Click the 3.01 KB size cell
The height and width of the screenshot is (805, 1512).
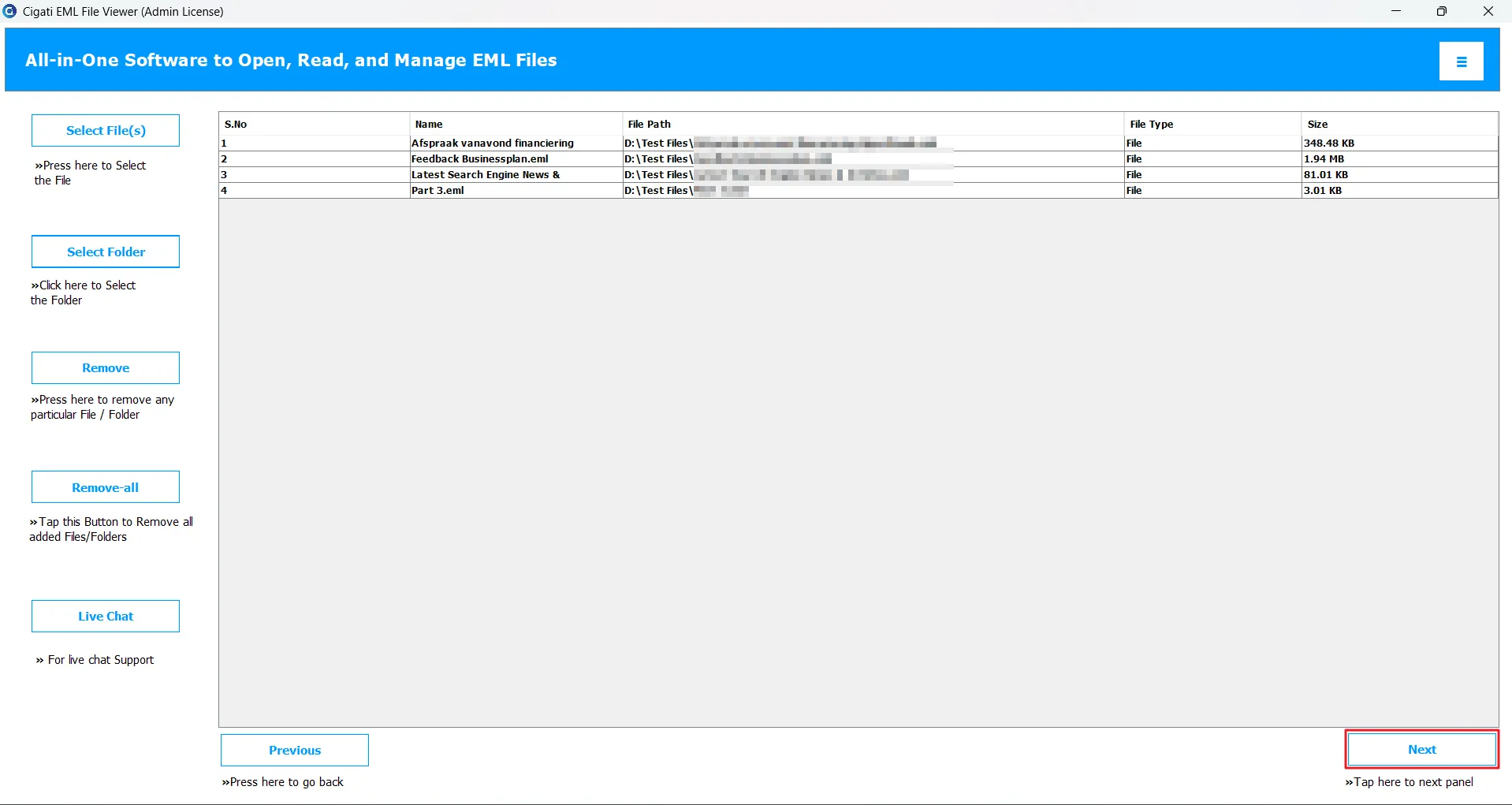pyautogui.click(x=1399, y=191)
